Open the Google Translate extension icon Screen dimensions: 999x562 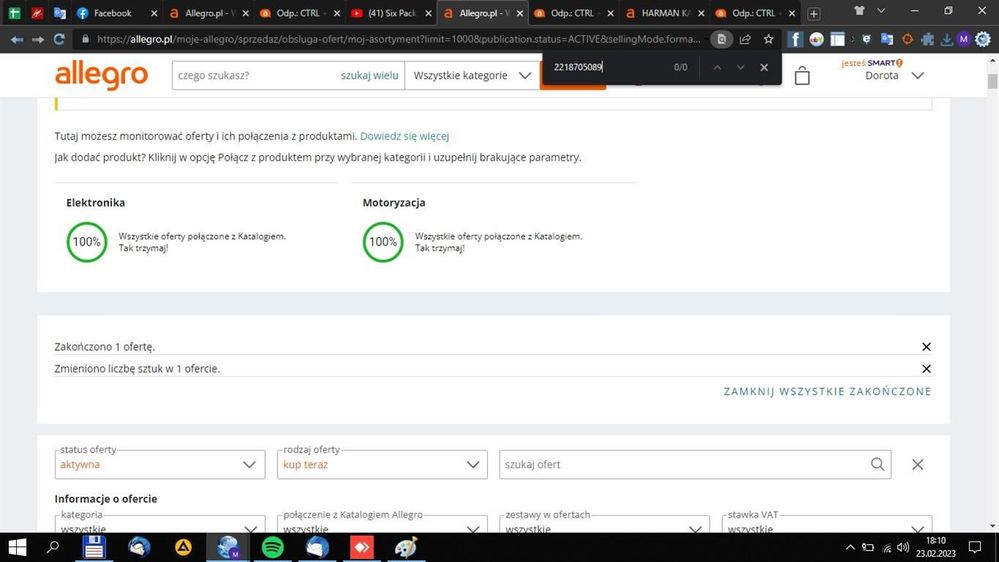(887, 40)
